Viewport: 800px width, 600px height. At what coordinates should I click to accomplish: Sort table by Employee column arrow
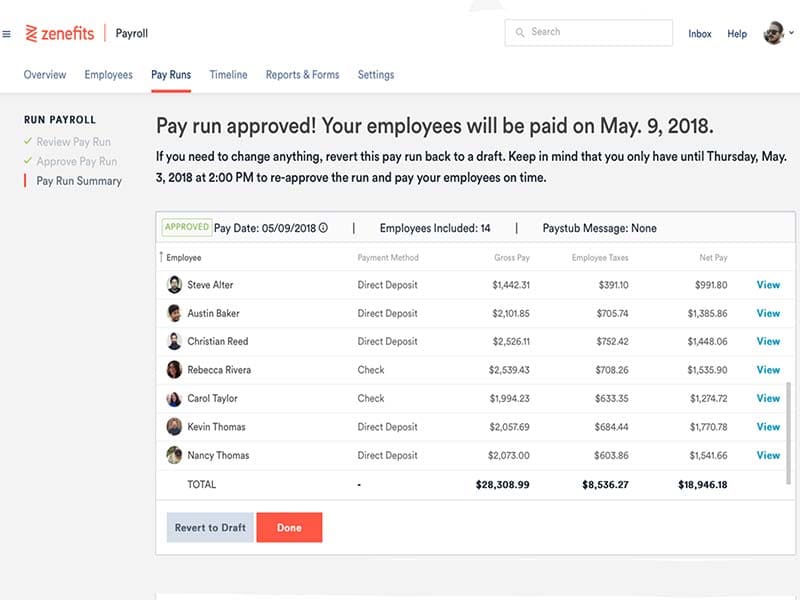point(161,258)
